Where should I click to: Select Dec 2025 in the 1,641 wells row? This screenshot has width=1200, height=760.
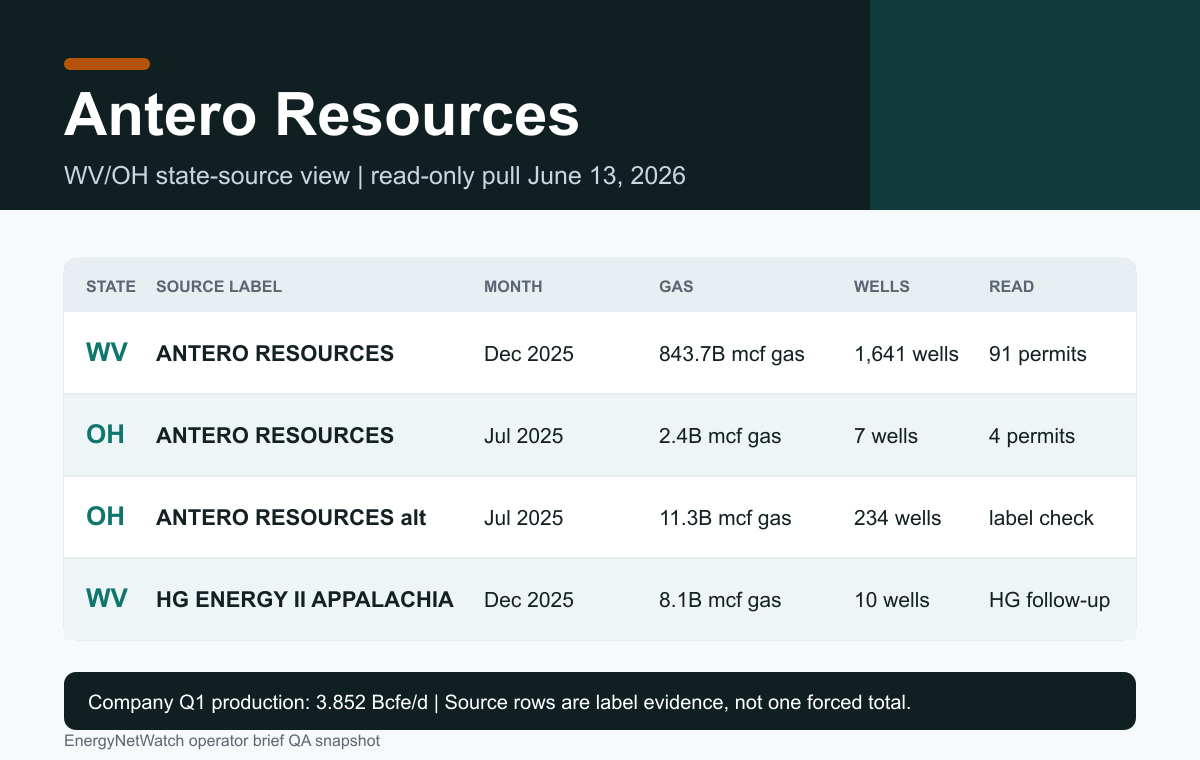pyautogui.click(x=529, y=354)
